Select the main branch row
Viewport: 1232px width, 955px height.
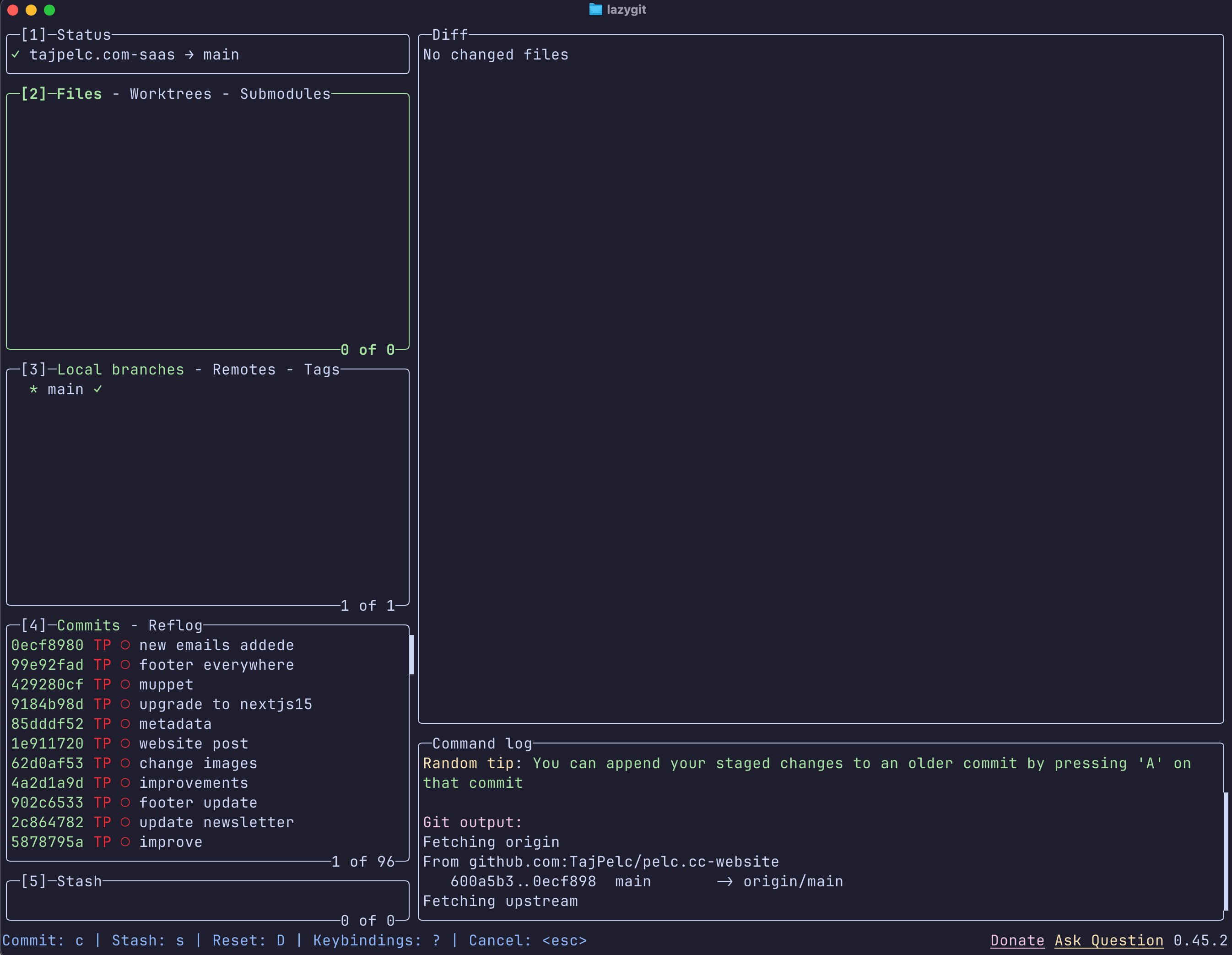[x=207, y=390]
